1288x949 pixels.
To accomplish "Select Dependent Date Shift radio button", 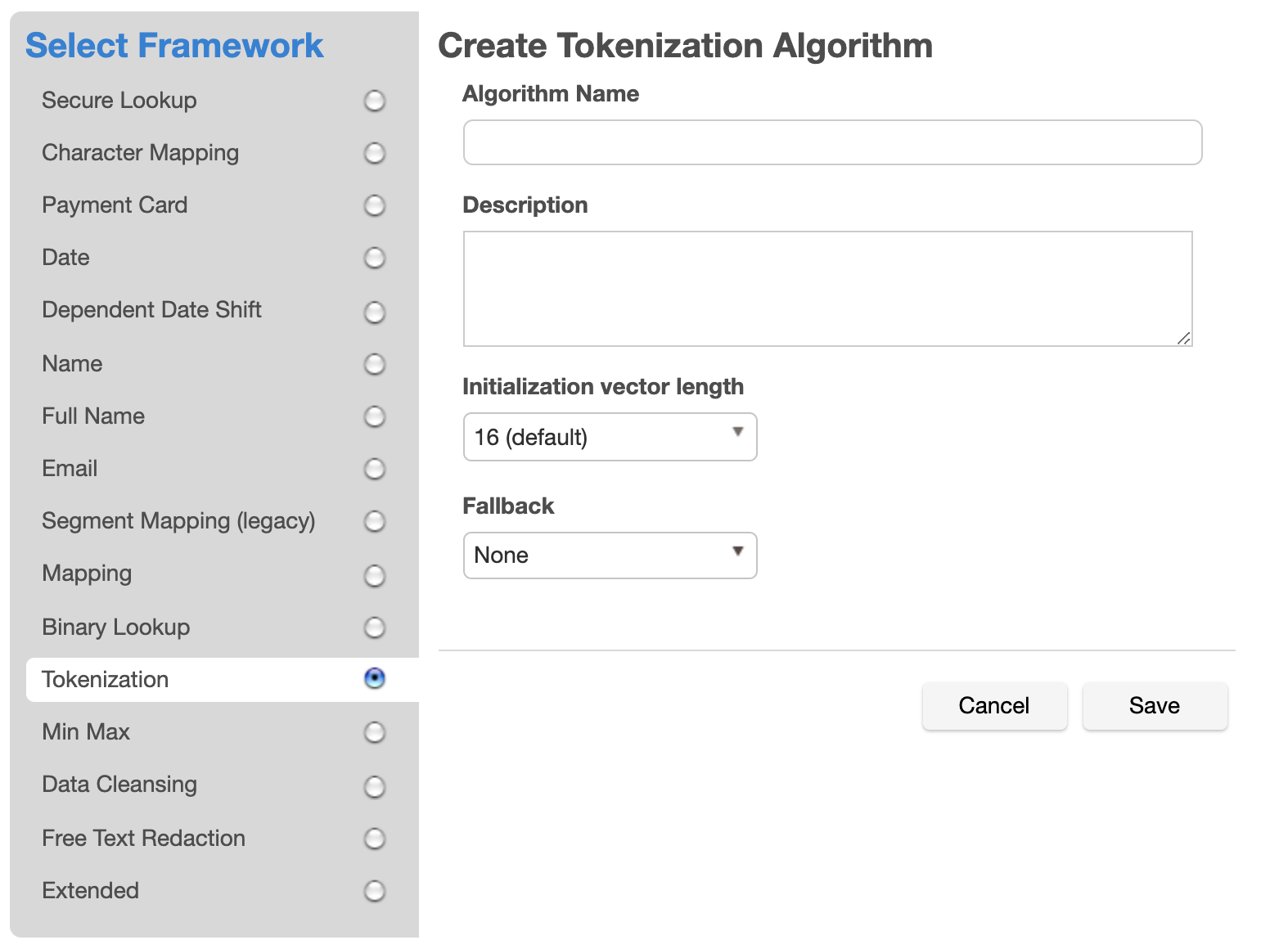I will [375, 312].
